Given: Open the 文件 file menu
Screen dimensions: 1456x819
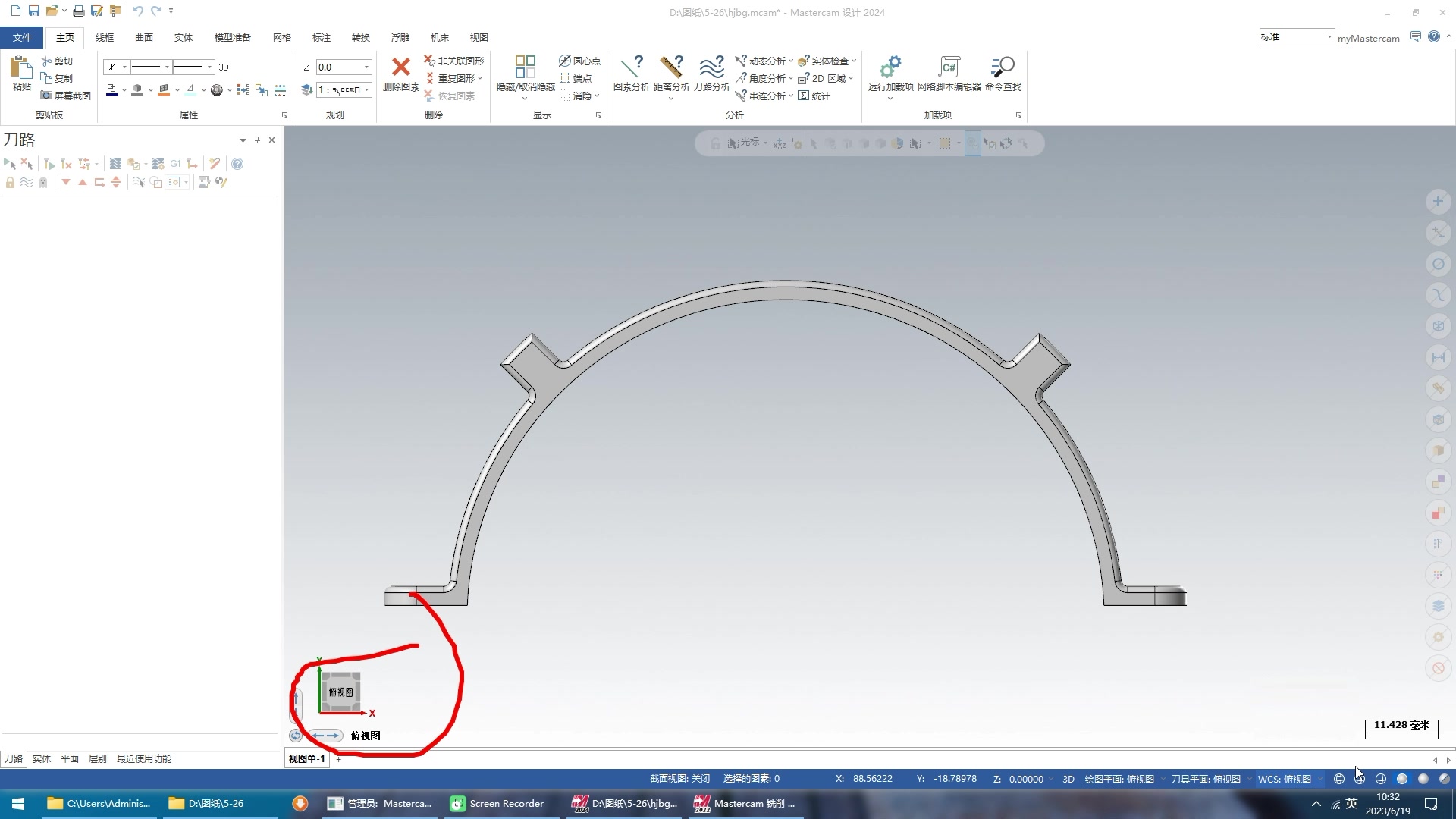Looking at the screenshot, I should (22, 37).
